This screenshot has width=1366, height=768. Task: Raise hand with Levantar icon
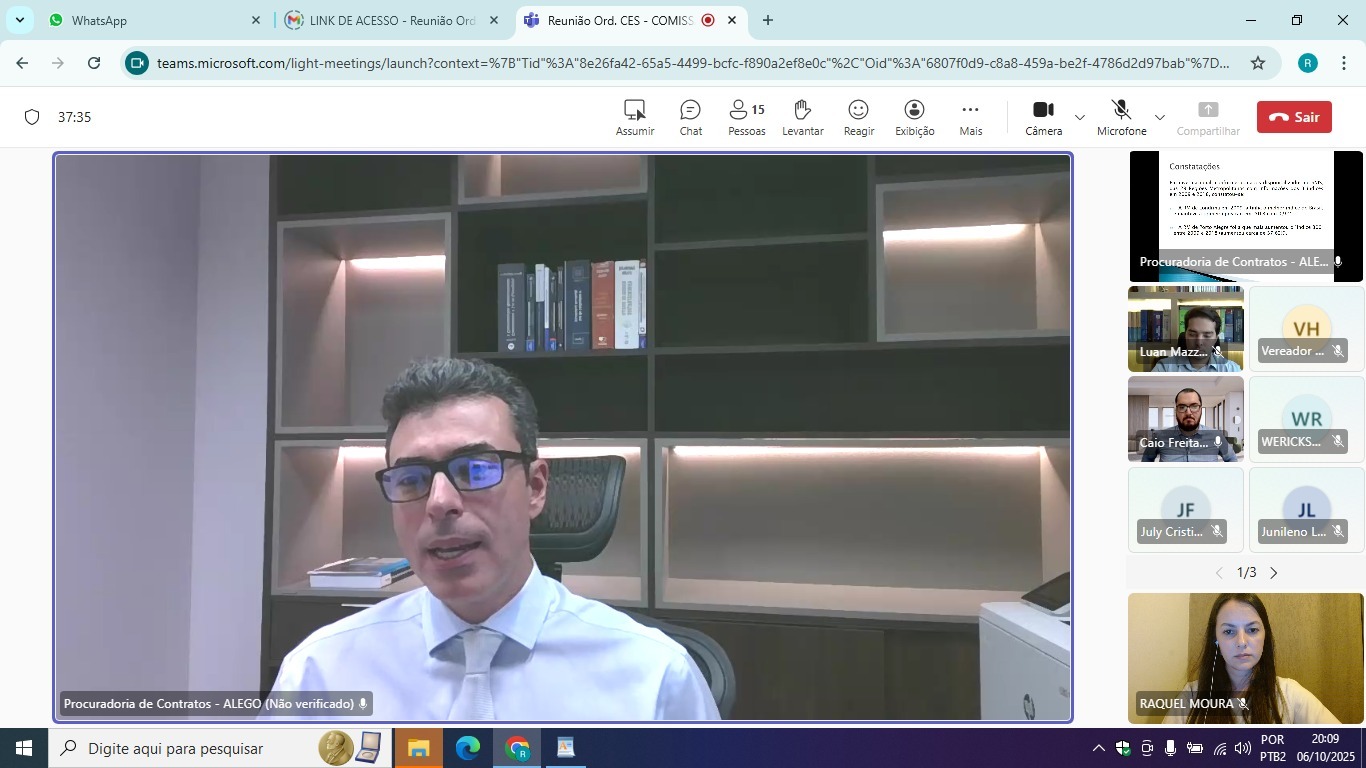(802, 116)
